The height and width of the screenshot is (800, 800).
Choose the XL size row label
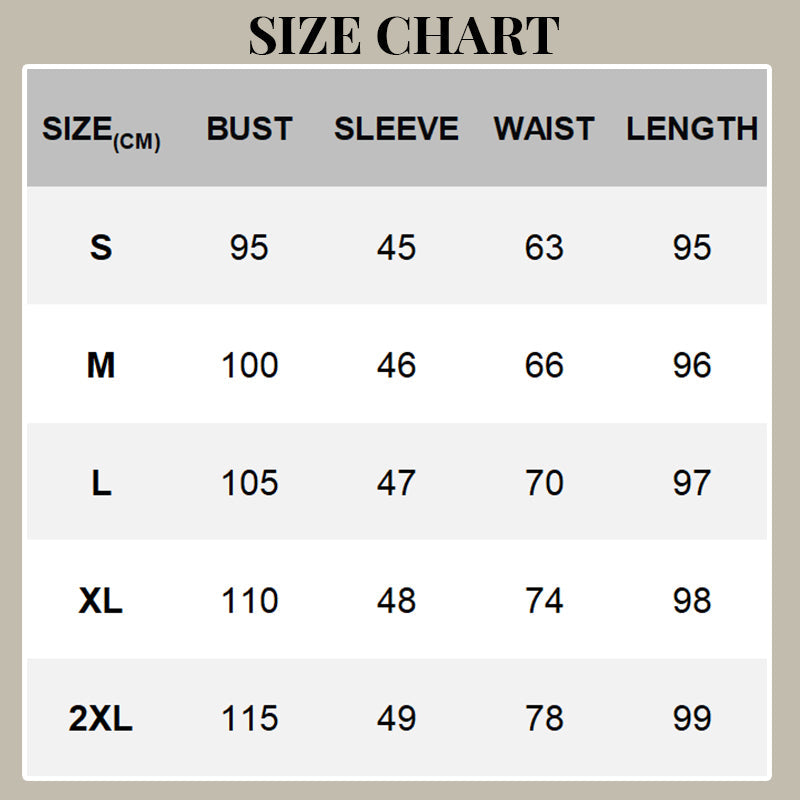coord(101,600)
